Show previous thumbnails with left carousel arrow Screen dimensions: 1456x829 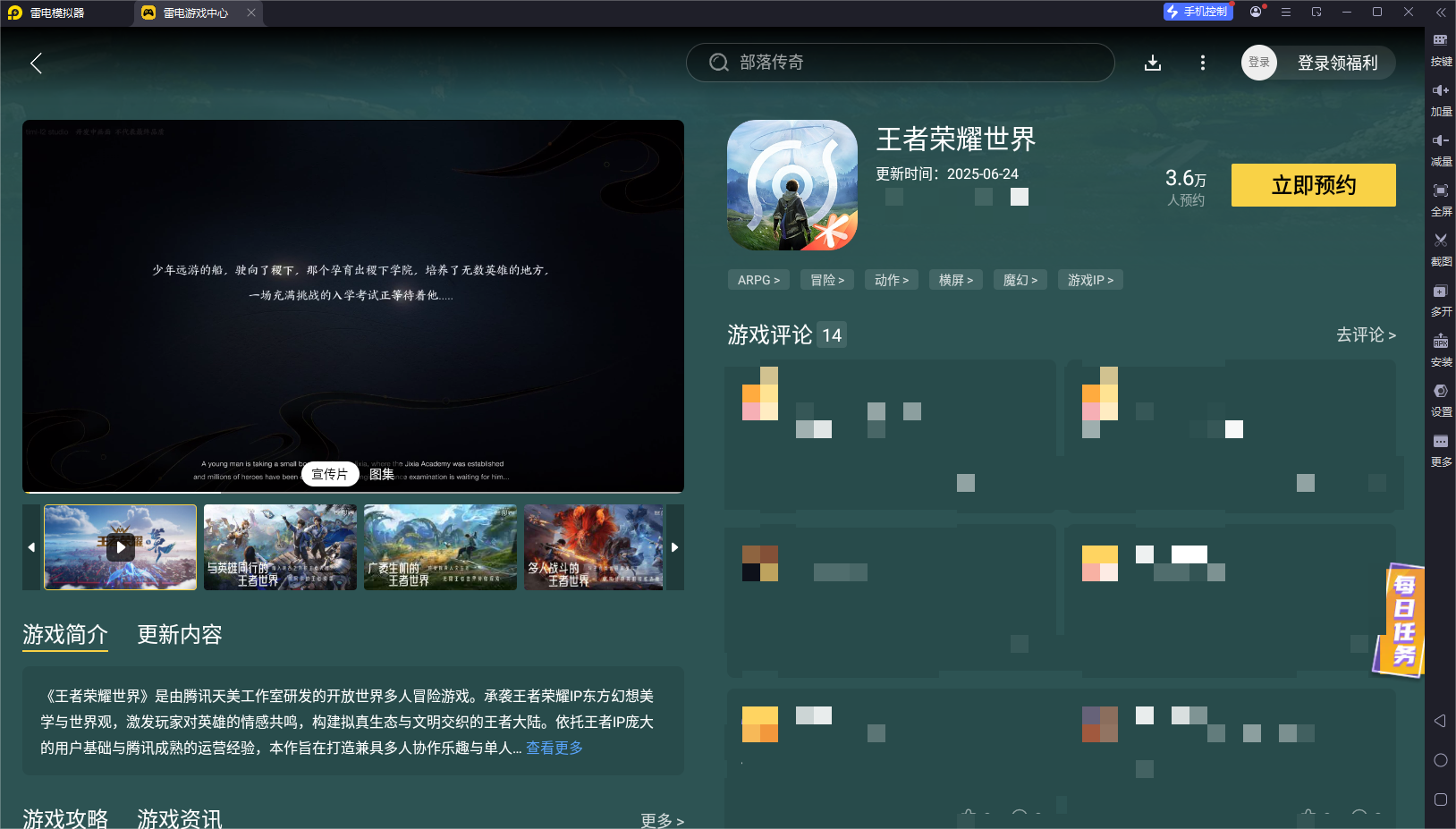click(32, 547)
